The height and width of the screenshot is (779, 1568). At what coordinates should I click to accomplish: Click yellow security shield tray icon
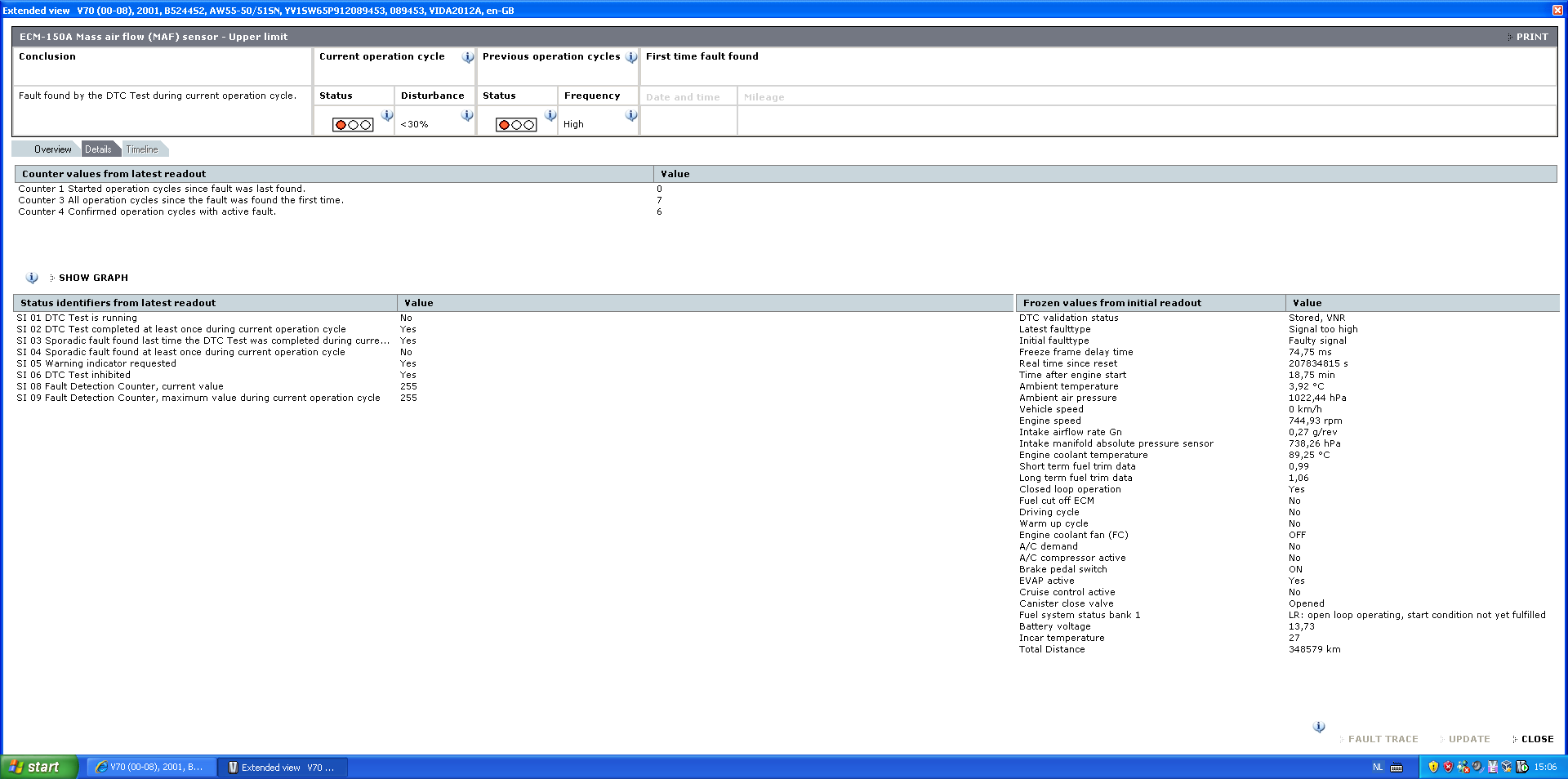coord(1433,767)
